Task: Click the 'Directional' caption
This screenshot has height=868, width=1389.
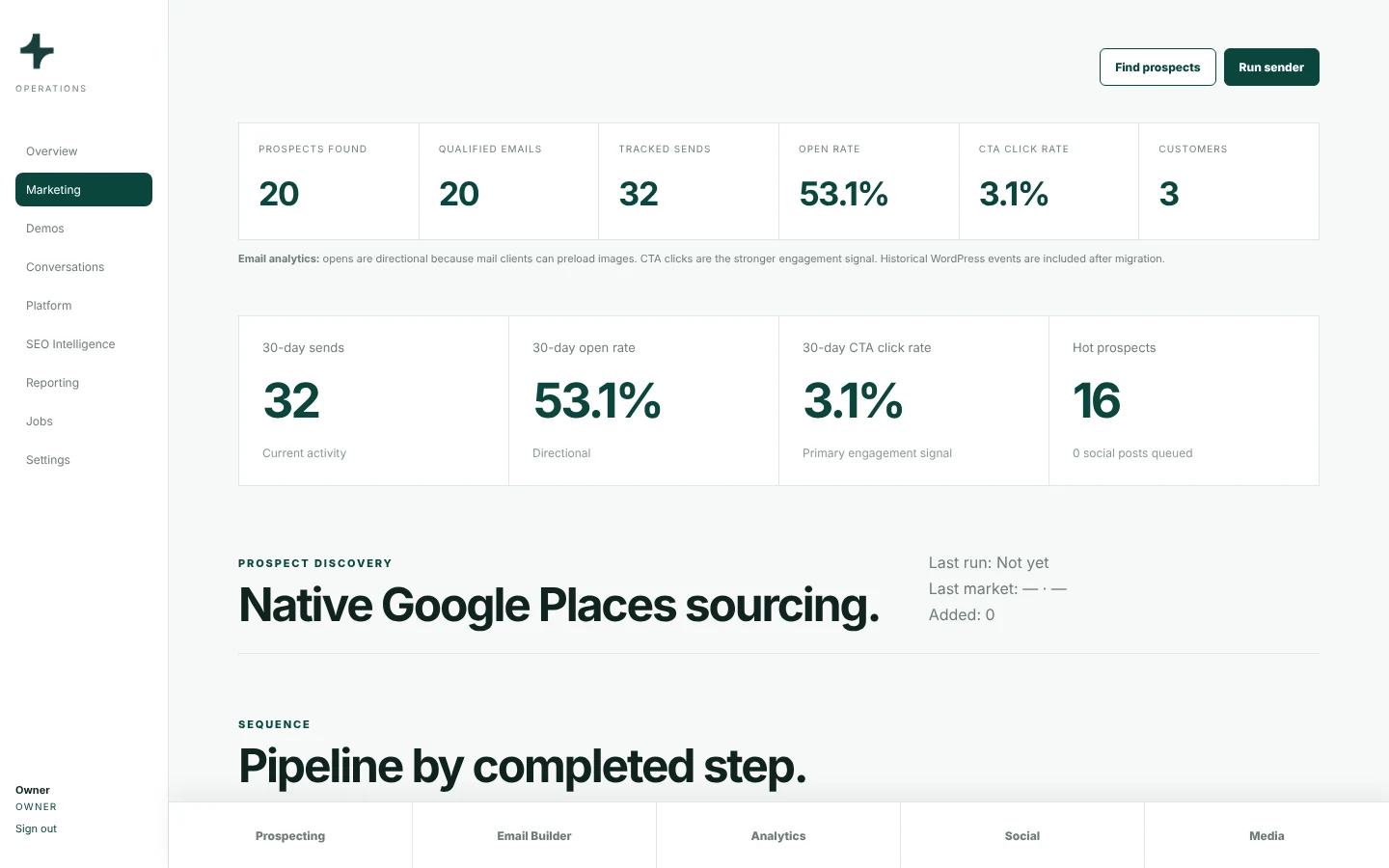Action: click(x=561, y=453)
